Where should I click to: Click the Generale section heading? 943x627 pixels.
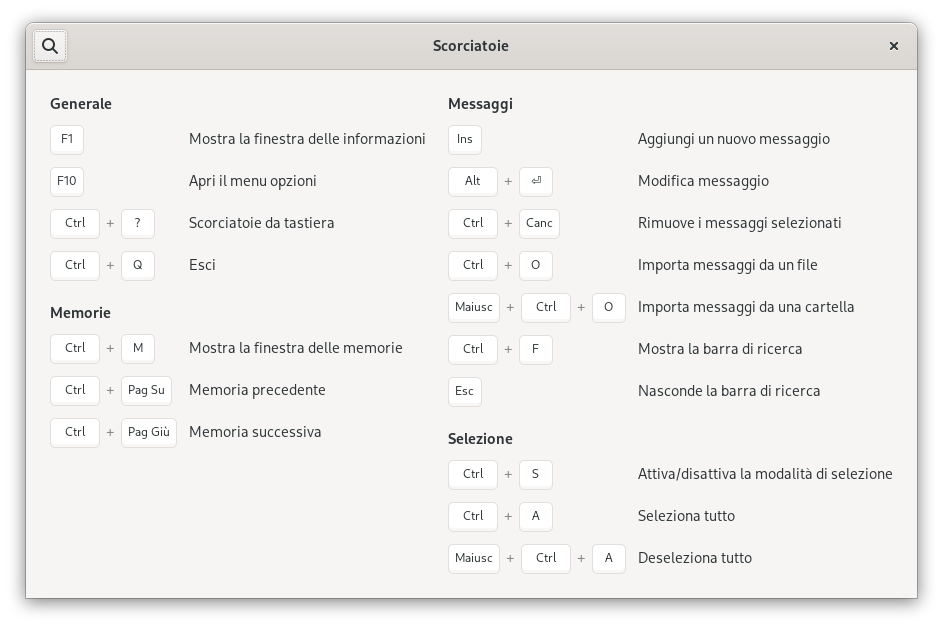click(x=81, y=104)
